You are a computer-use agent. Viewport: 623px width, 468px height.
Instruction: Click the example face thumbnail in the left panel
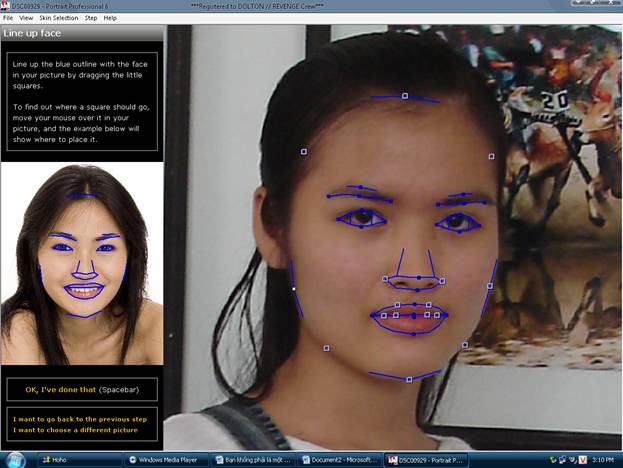pos(82,265)
